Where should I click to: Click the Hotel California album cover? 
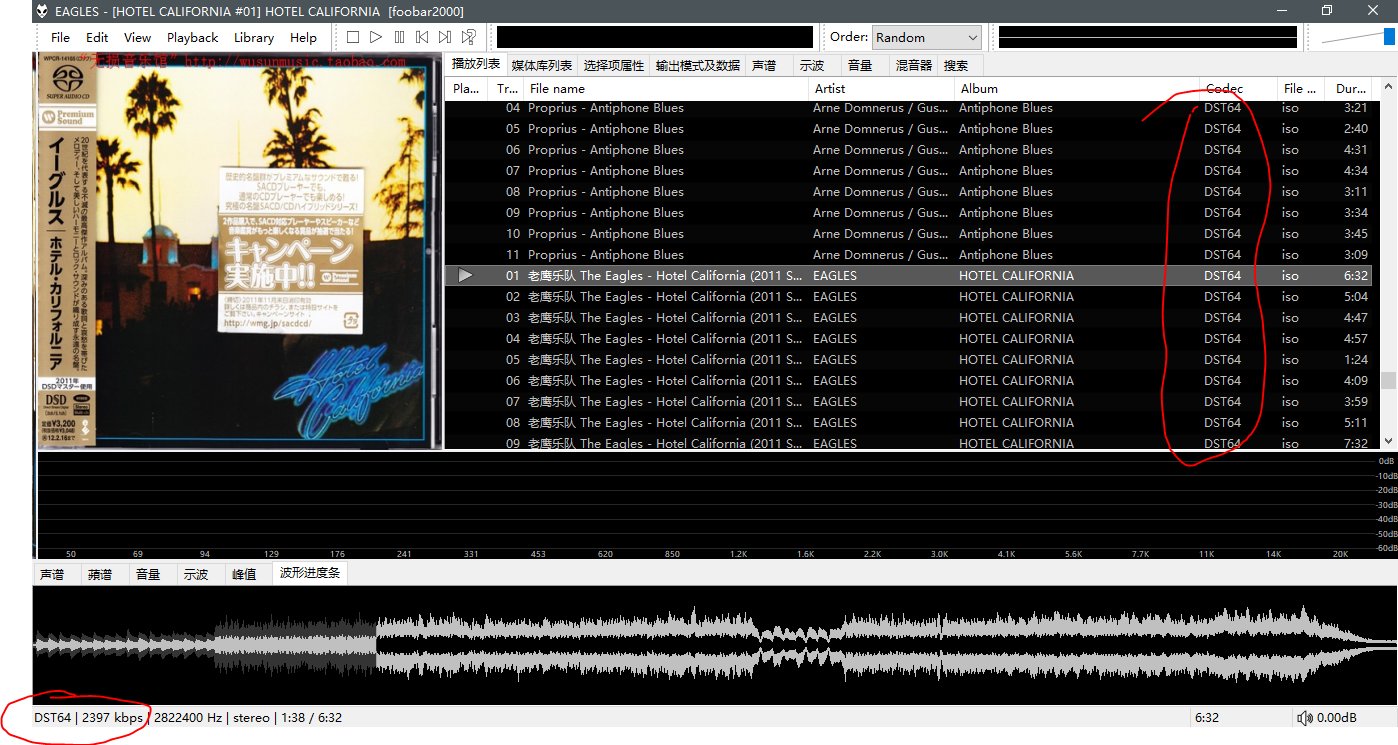[238, 250]
